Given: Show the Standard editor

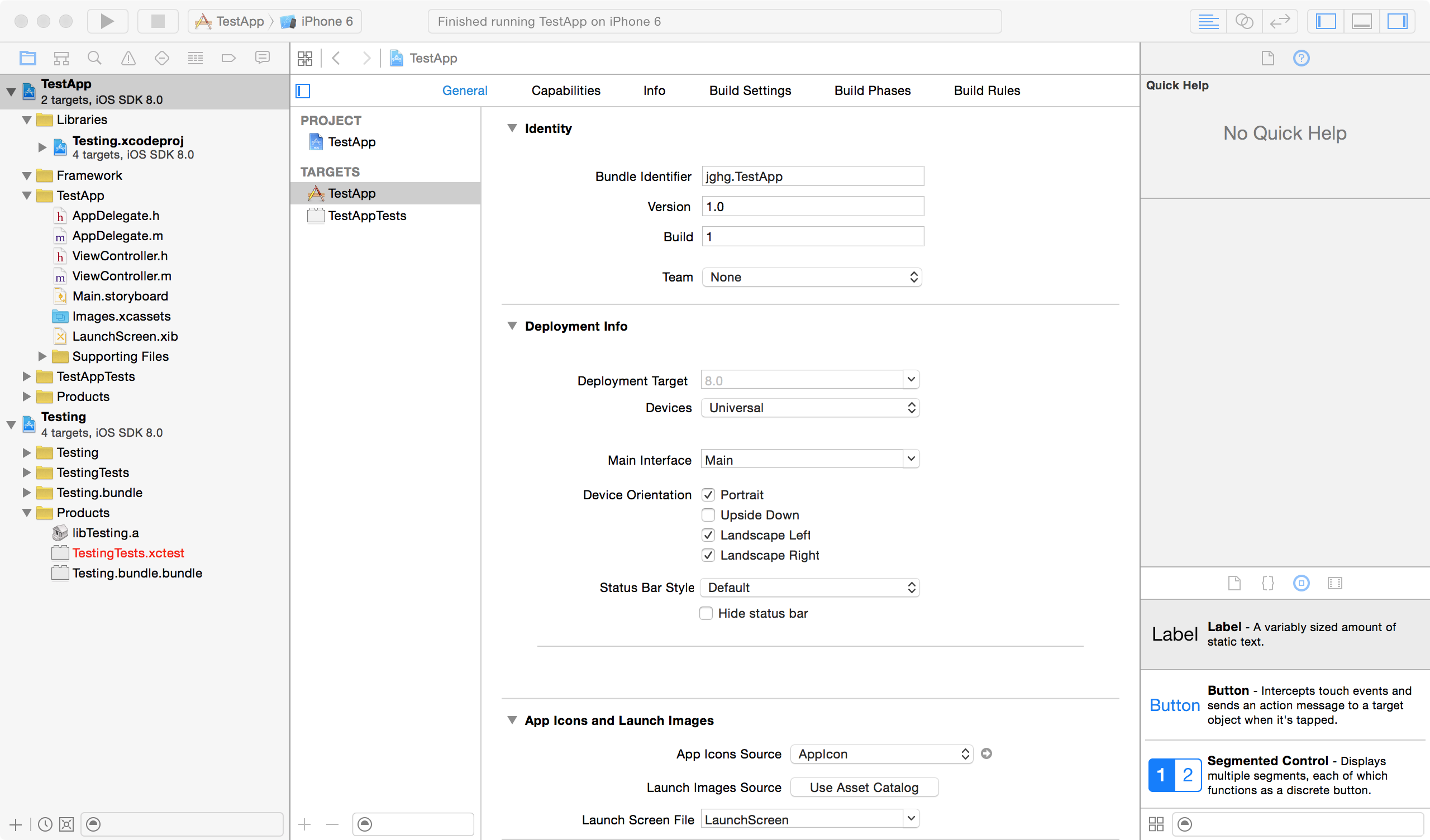Looking at the screenshot, I should [1208, 22].
